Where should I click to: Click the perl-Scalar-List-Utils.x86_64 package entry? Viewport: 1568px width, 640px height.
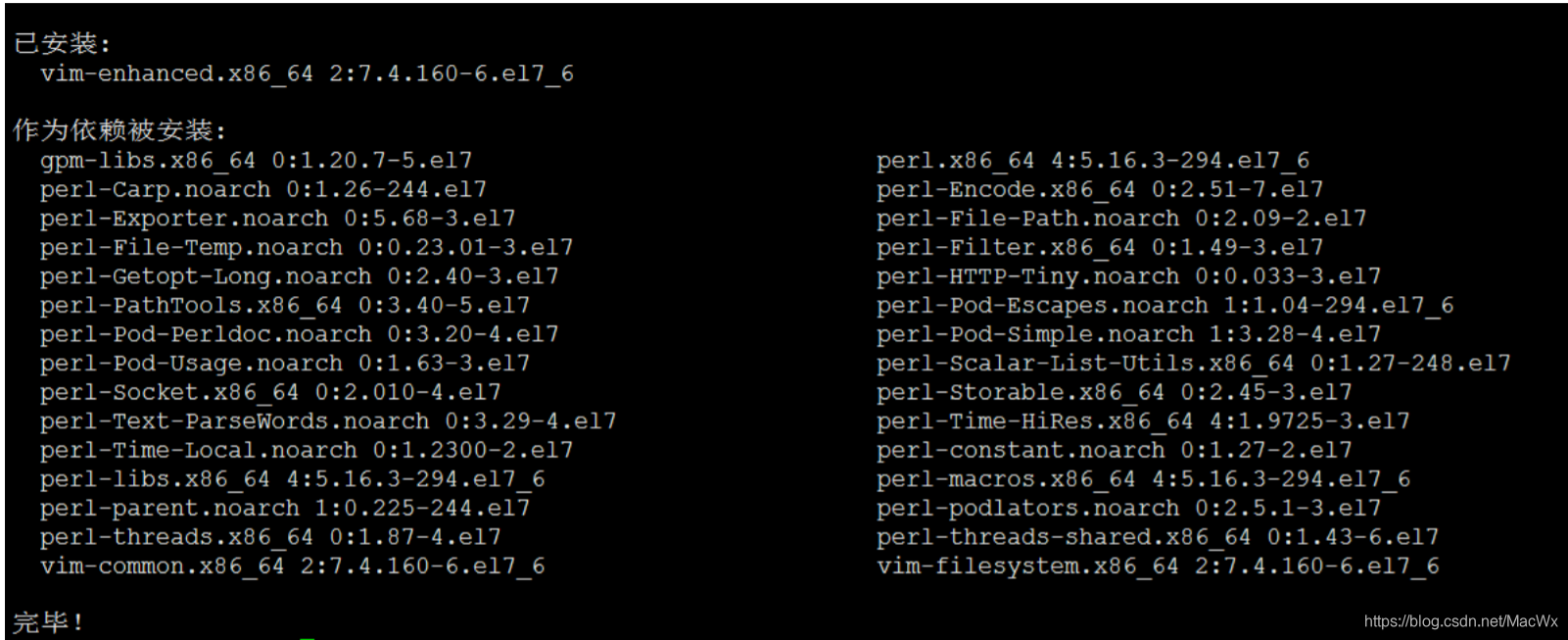(x=1193, y=364)
